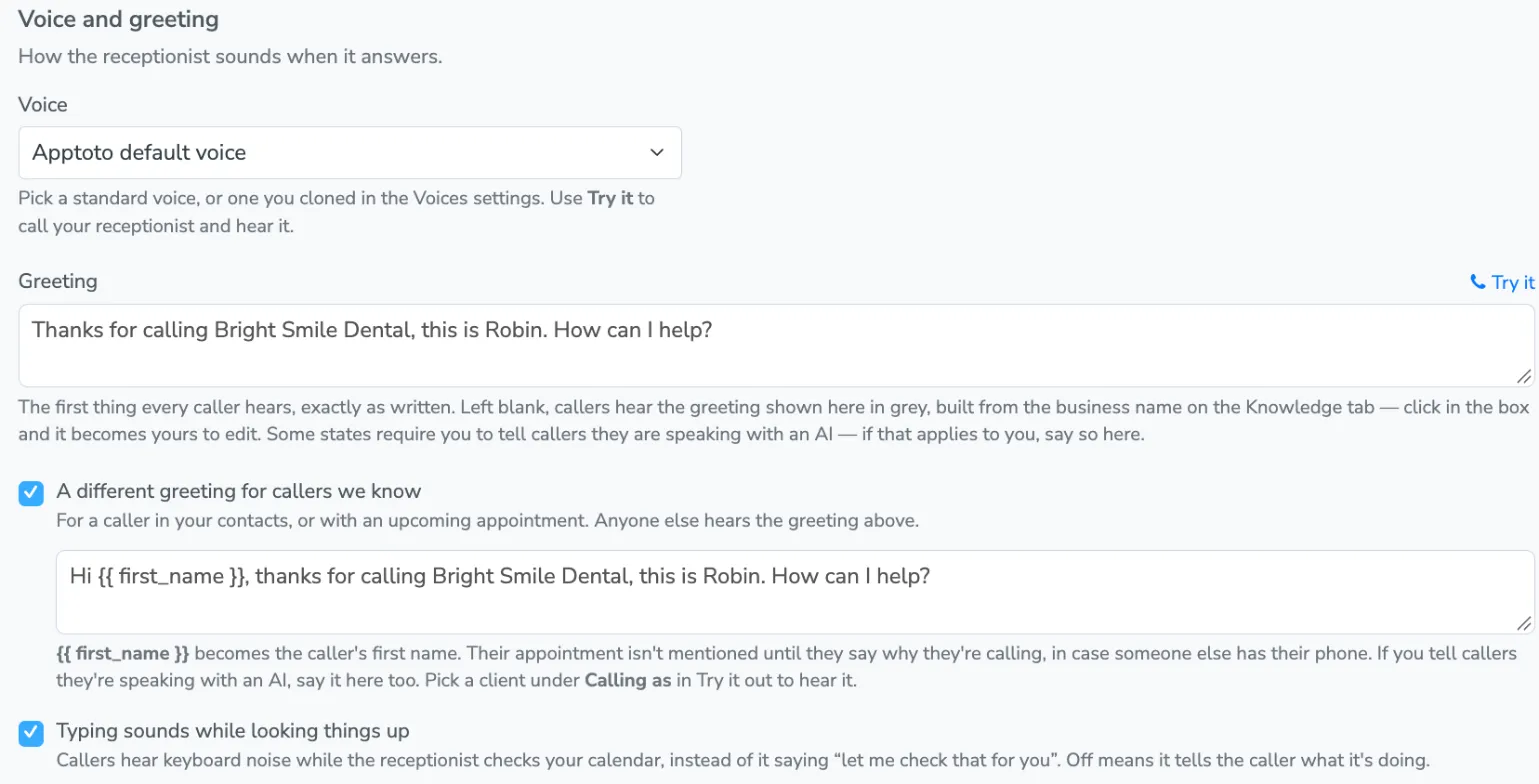The height and width of the screenshot is (784, 1539).
Task: Click the bold {{ first_name }} help text
Action: pyautogui.click(x=123, y=655)
